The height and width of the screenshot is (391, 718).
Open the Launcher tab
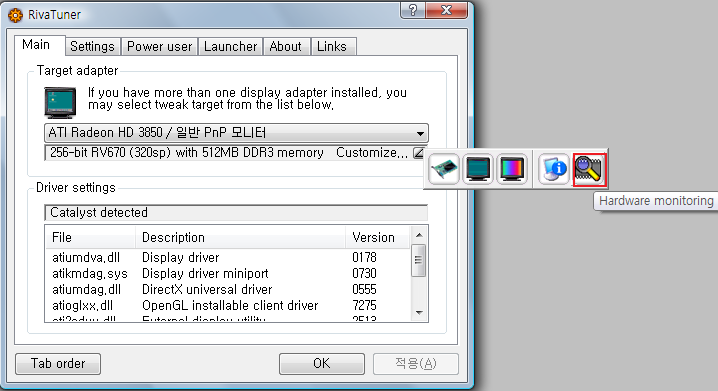(x=230, y=47)
